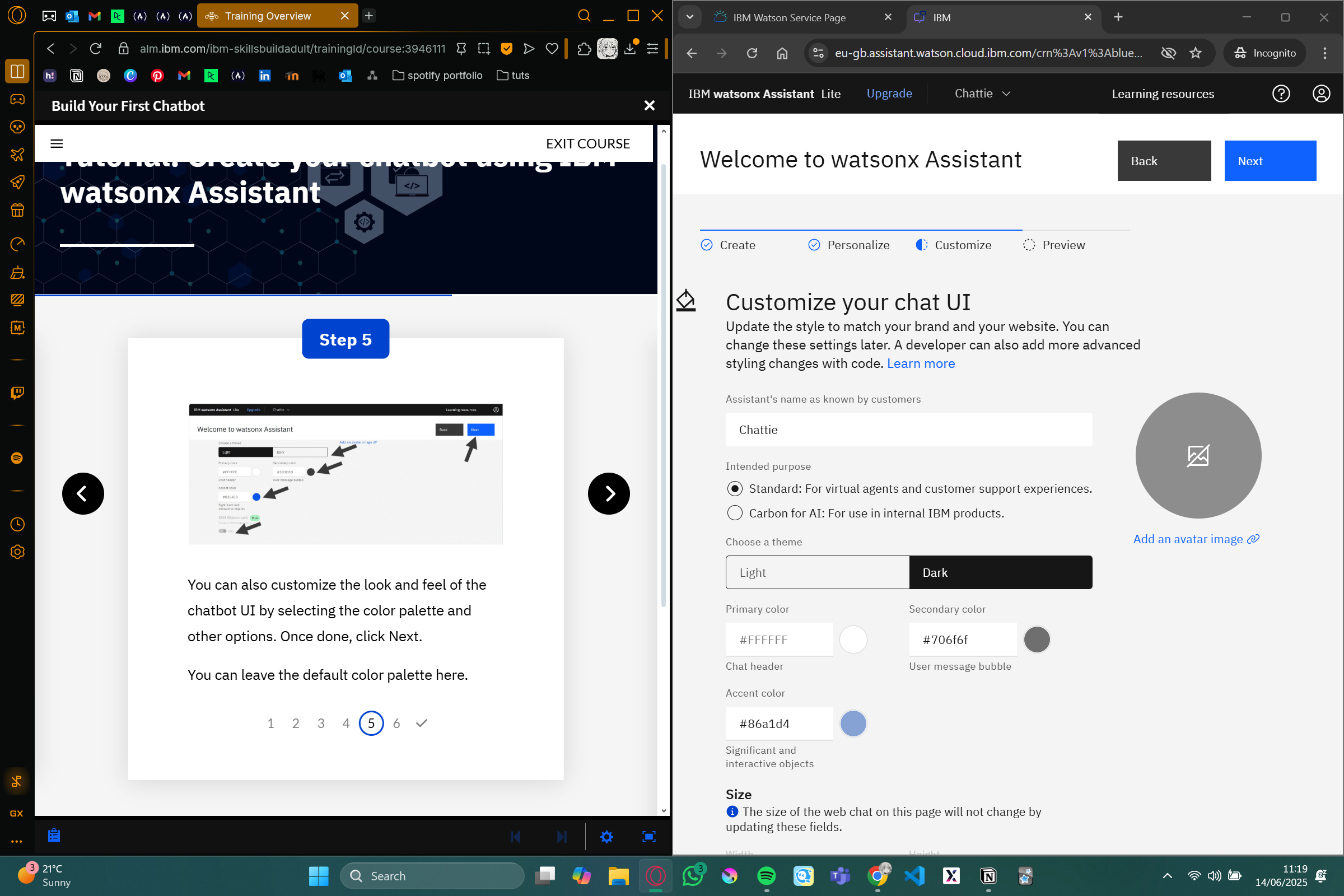
Task: Expand the Chattie assistant dropdown
Action: point(983,93)
